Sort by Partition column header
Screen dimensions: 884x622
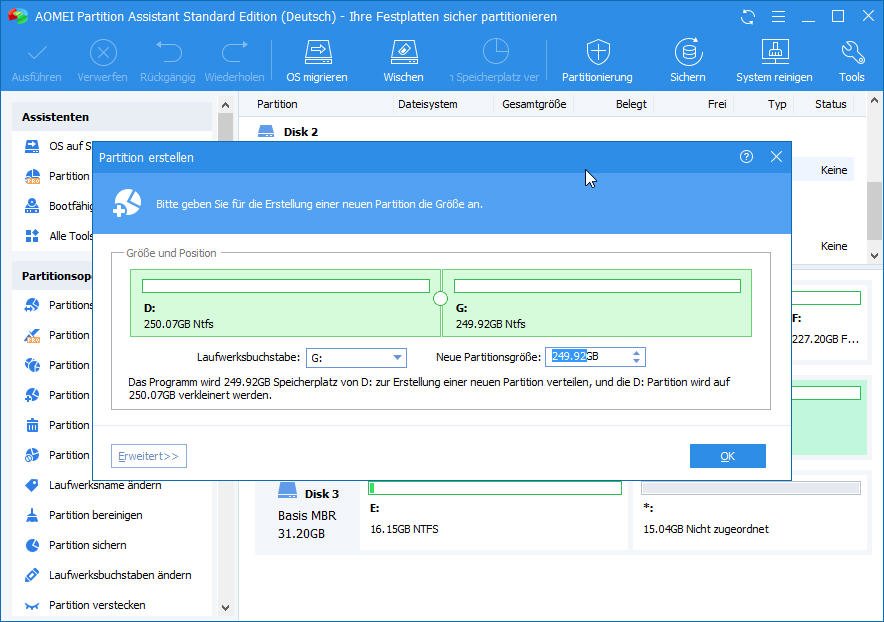(277, 104)
